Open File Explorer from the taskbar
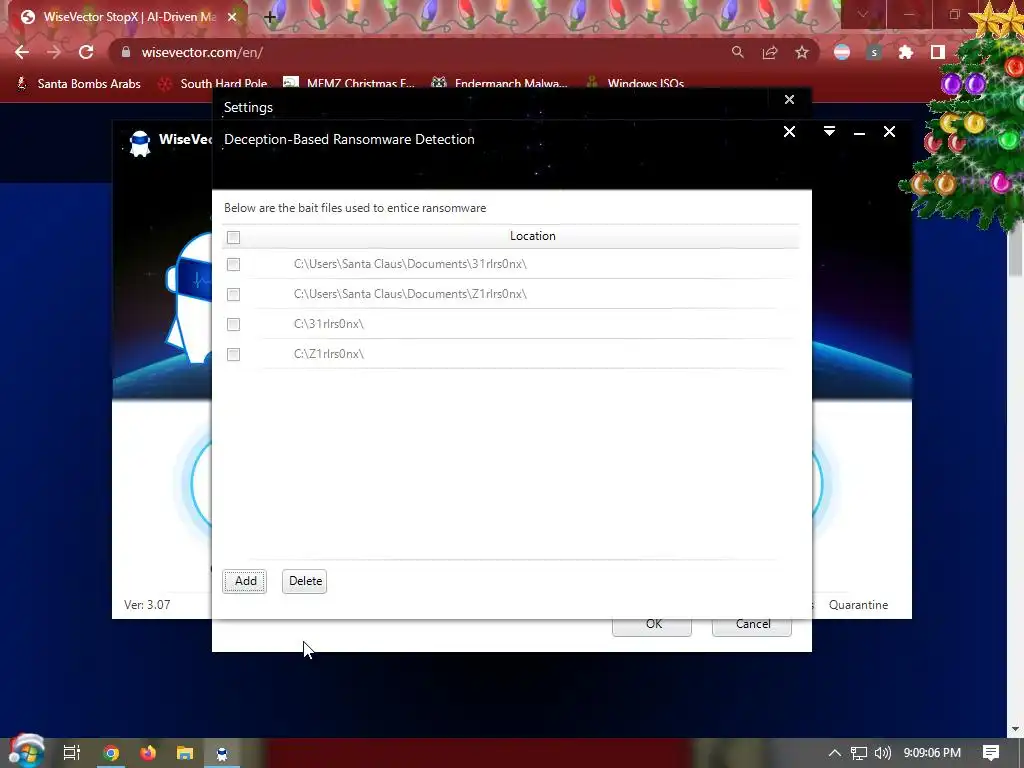 (185, 753)
